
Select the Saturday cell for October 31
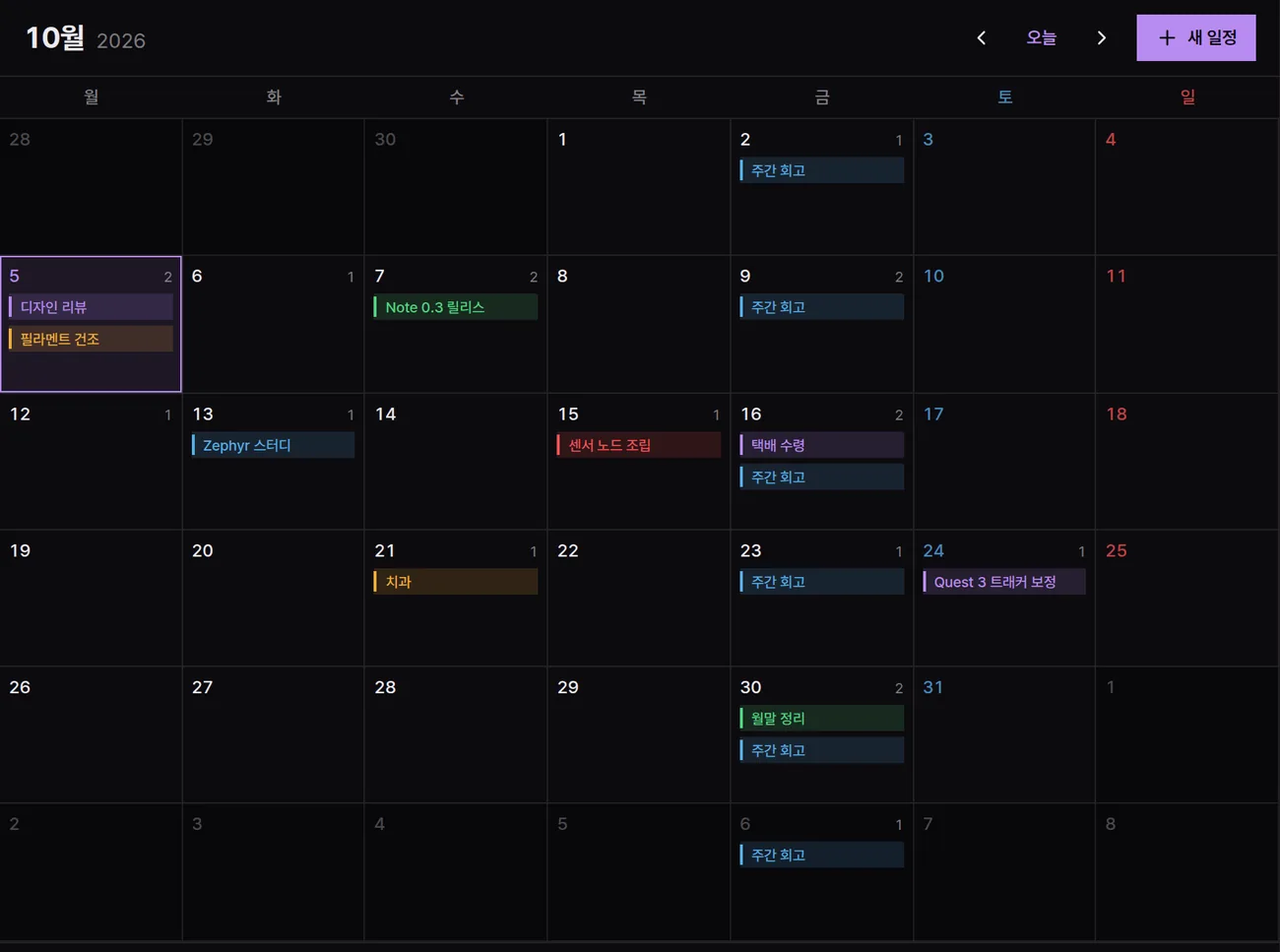pyautogui.click(x=1004, y=734)
